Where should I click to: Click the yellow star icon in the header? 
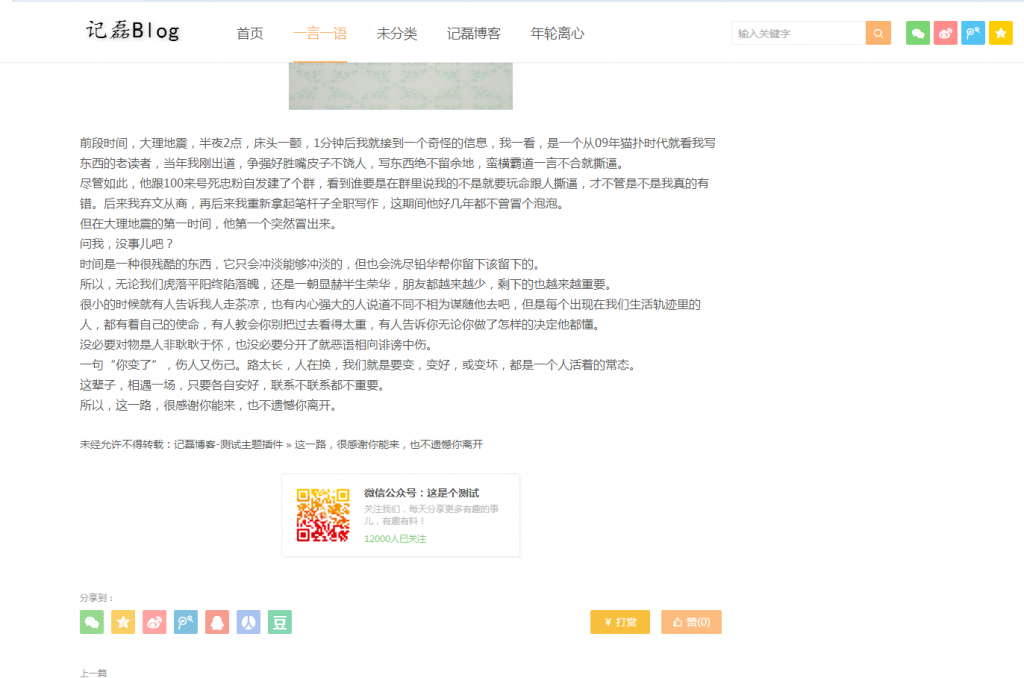pyautogui.click(x=1000, y=33)
